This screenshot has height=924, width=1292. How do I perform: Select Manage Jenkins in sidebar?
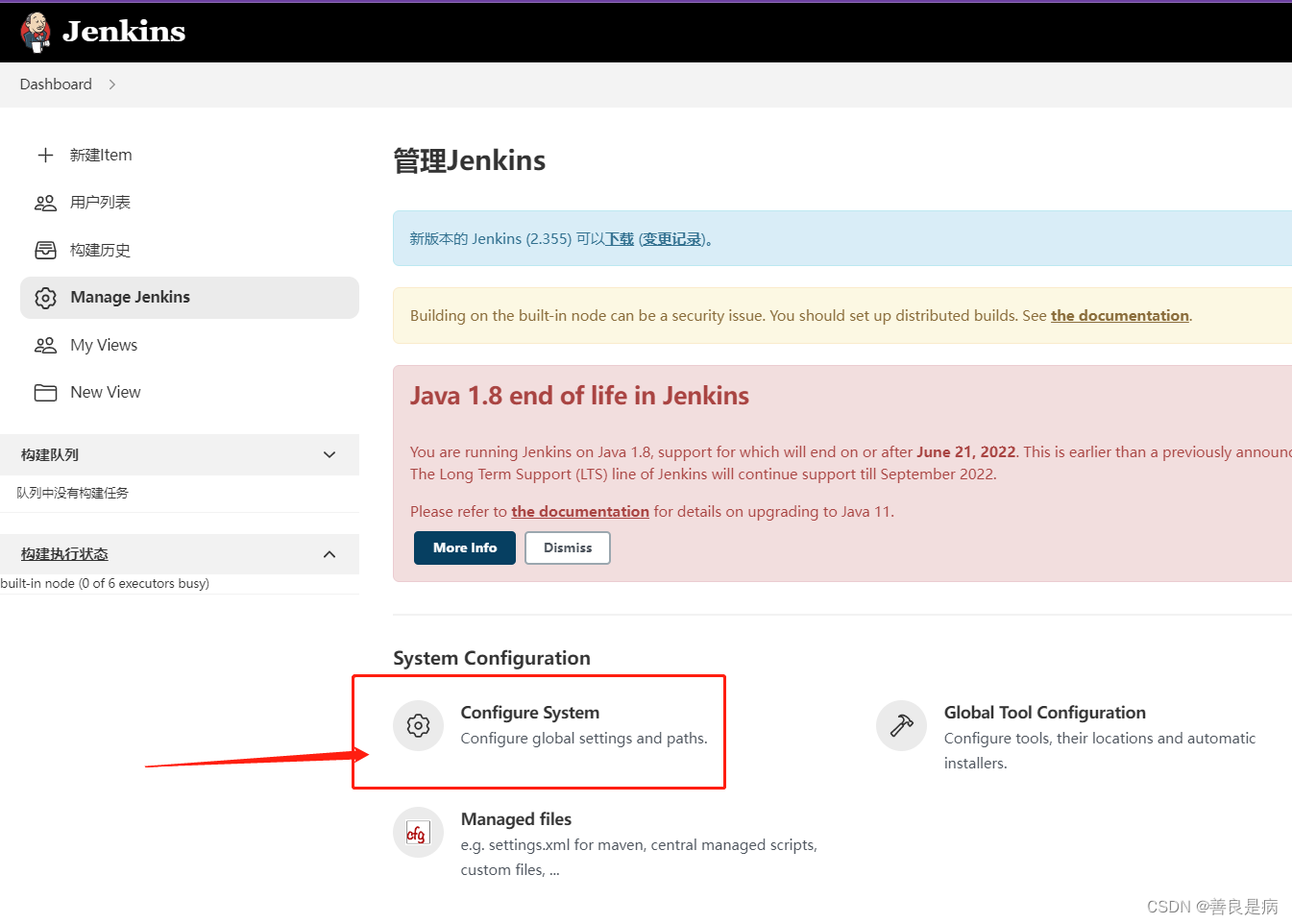click(189, 298)
